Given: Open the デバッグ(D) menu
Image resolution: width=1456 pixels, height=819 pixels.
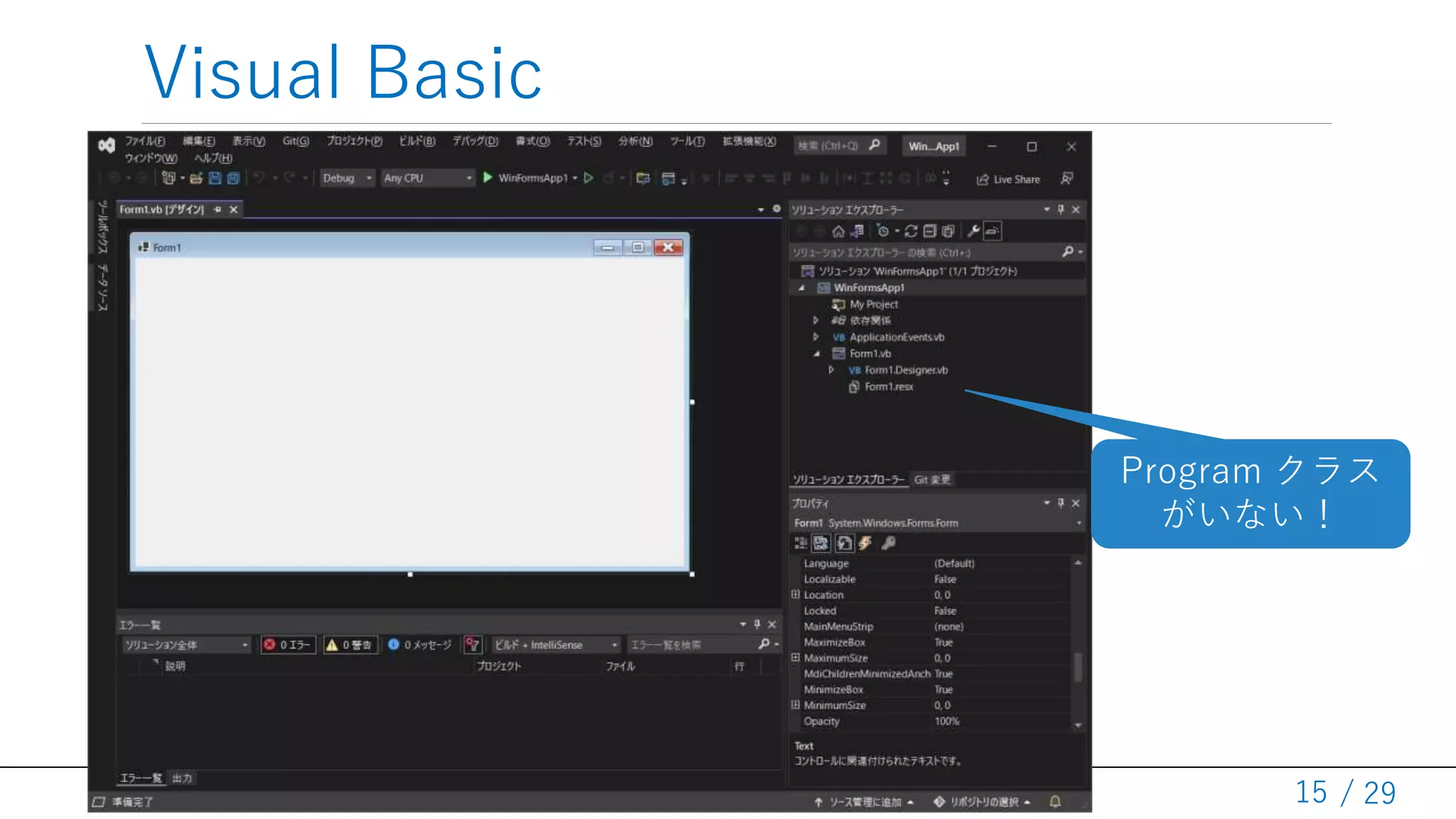Looking at the screenshot, I should click(x=476, y=141).
